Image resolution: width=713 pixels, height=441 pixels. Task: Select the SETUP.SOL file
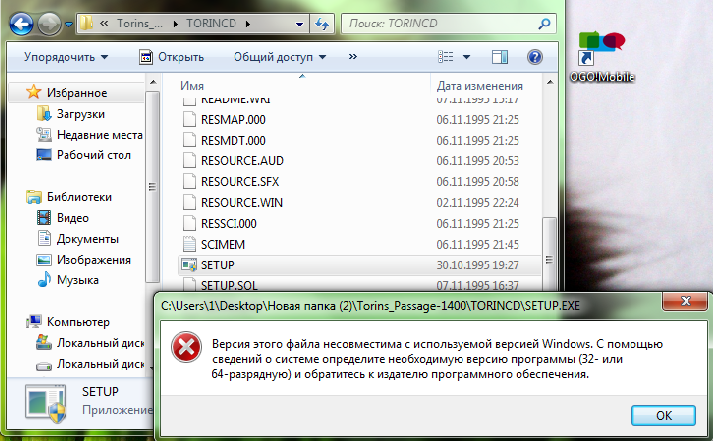(x=229, y=285)
